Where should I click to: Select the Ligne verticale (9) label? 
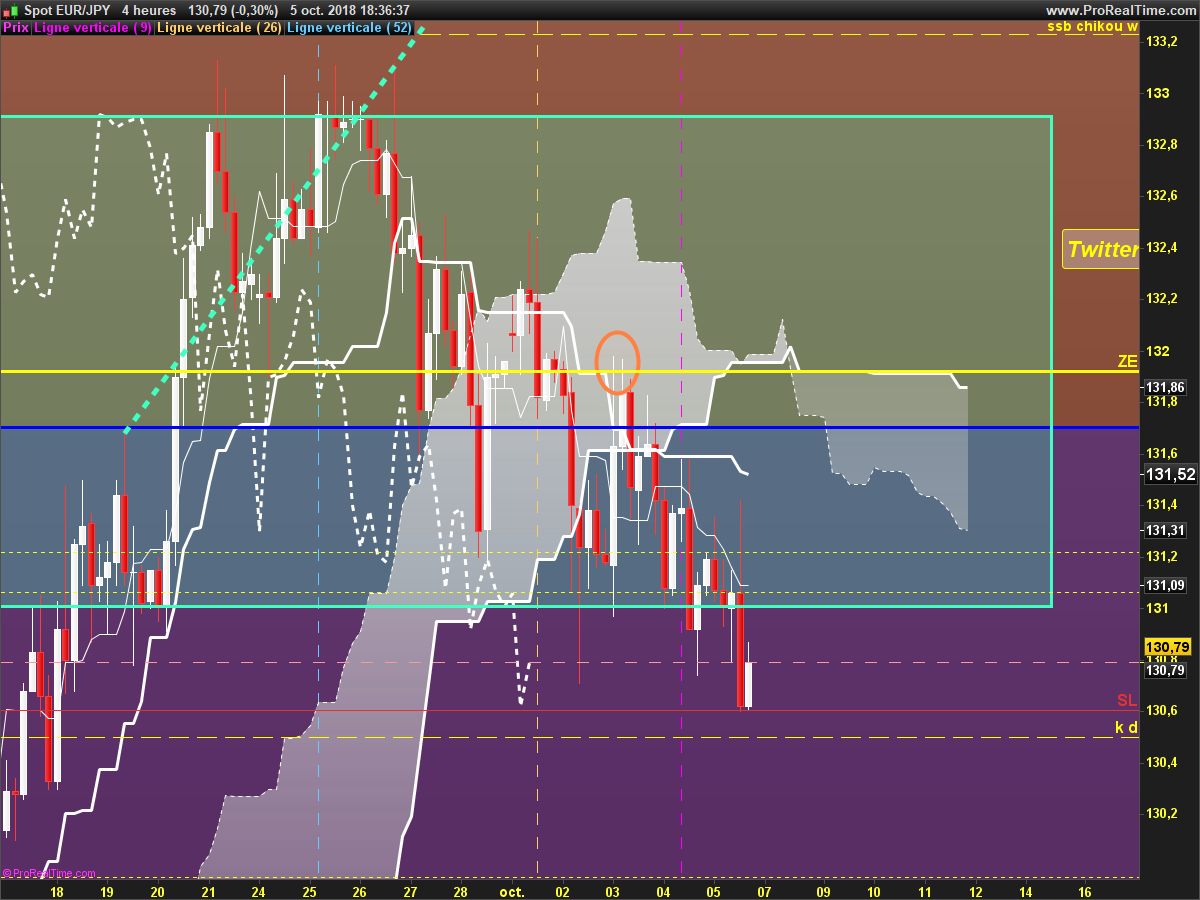click(93, 27)
